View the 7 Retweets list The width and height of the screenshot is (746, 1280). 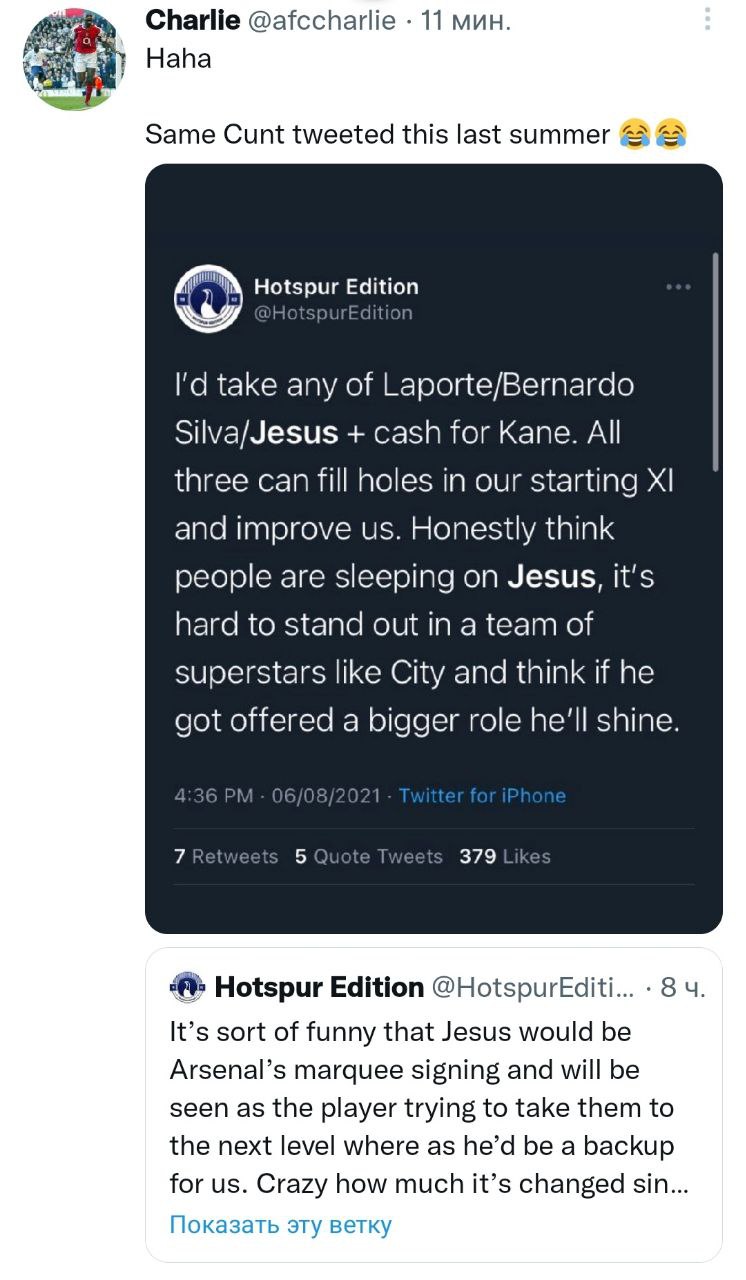pos(226,856)
